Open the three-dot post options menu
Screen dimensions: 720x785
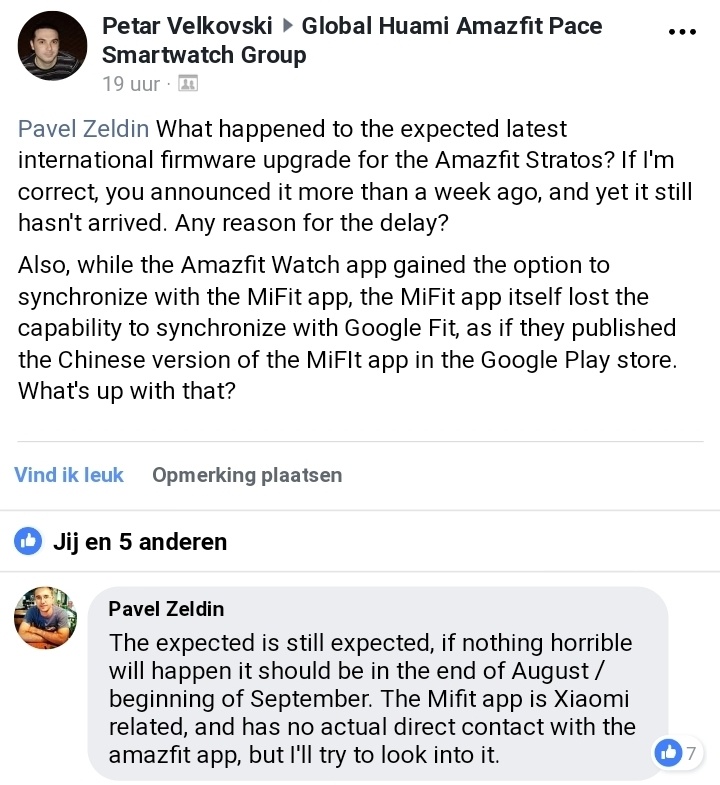point(681,32)
